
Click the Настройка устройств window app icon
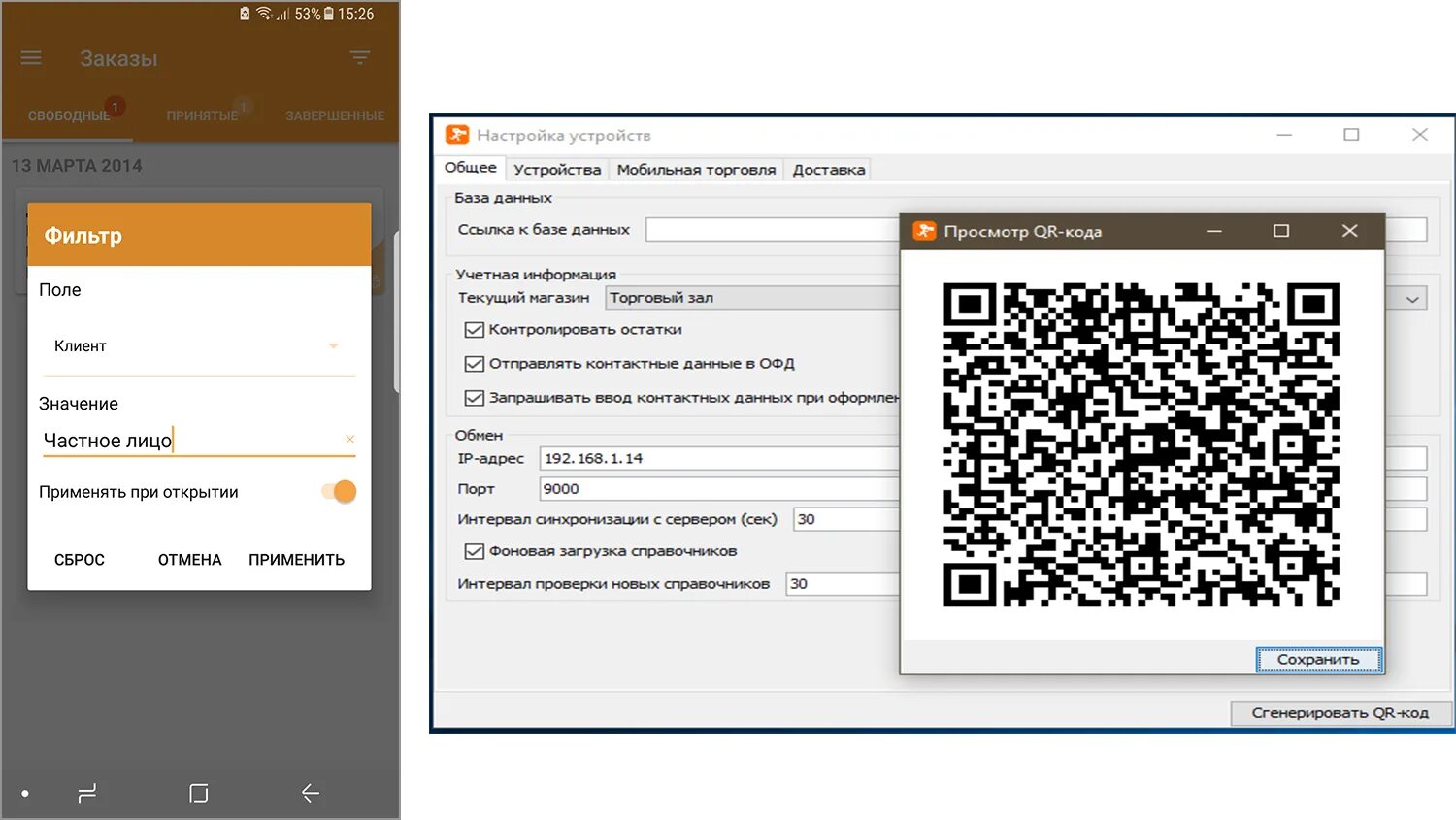[457, 135]
